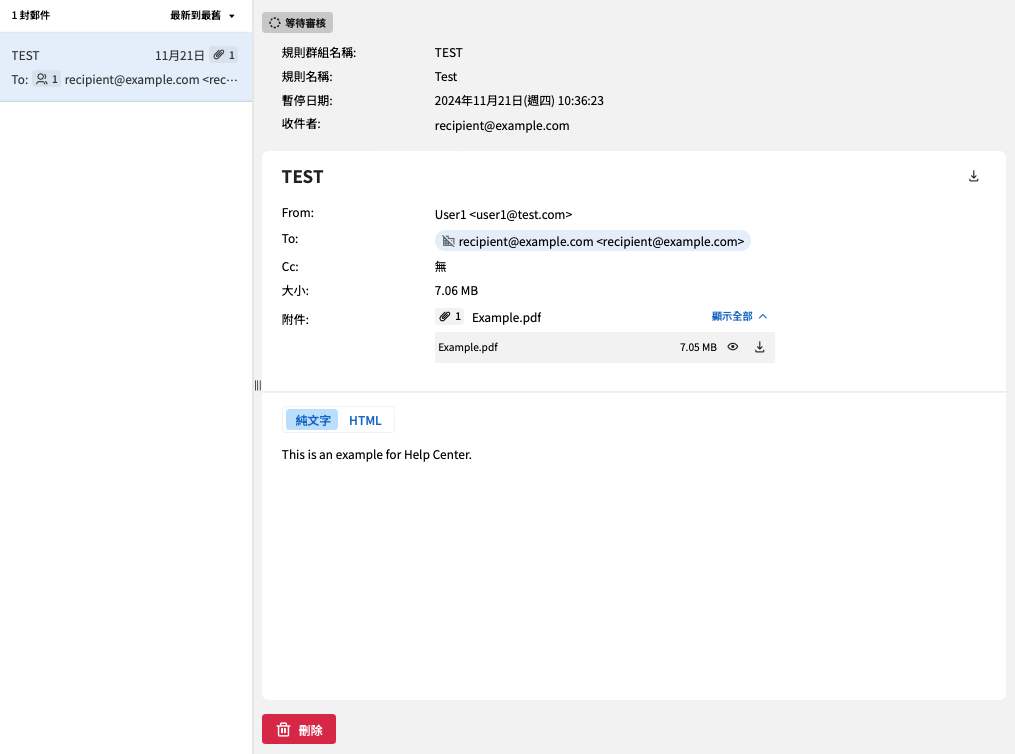1015x754 pixels.
Task: Switch to the 純文字 view tab
Action: point(312,420)
